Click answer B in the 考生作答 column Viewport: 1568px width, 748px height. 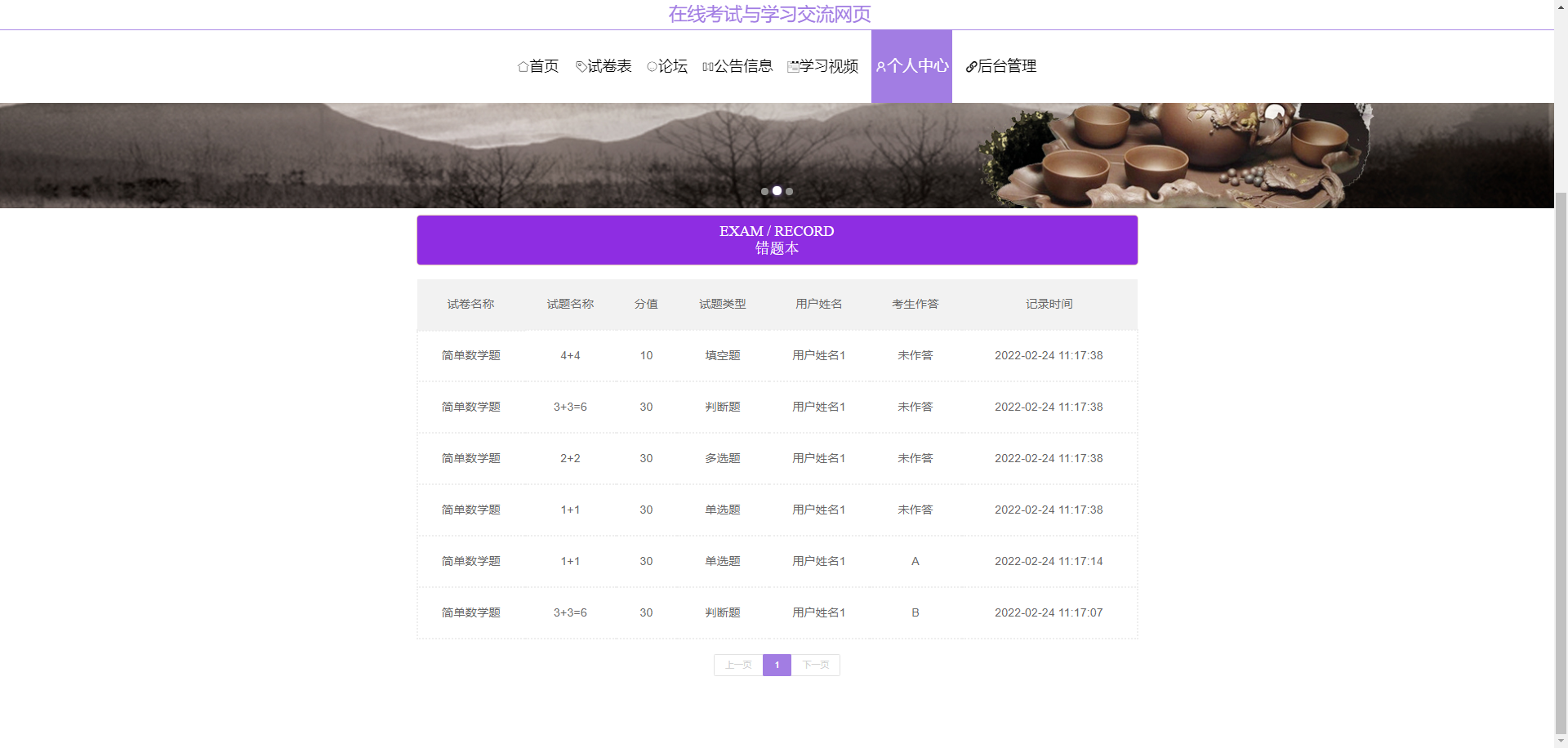point(915,612)
